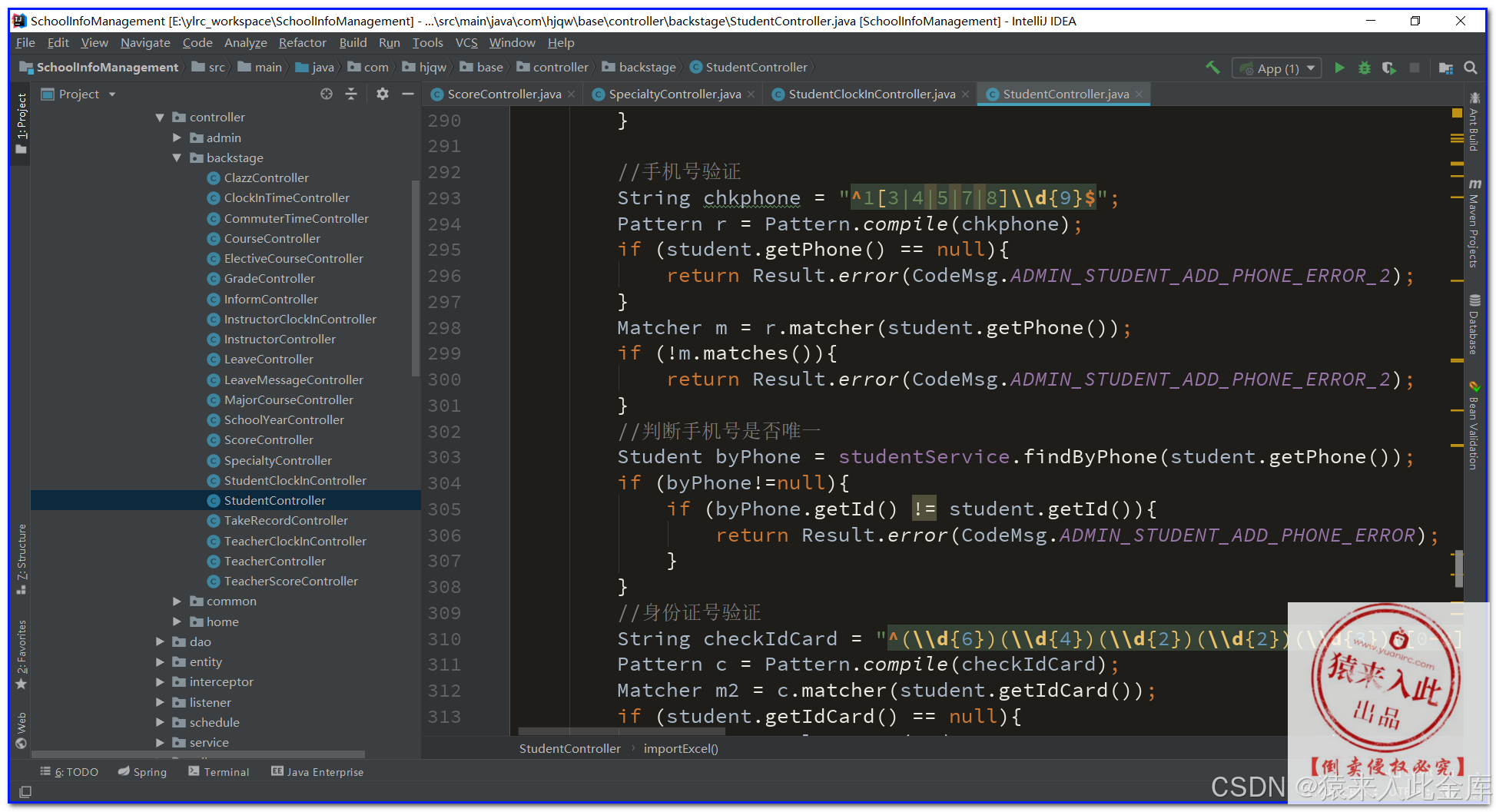Open the File menu

25,43
